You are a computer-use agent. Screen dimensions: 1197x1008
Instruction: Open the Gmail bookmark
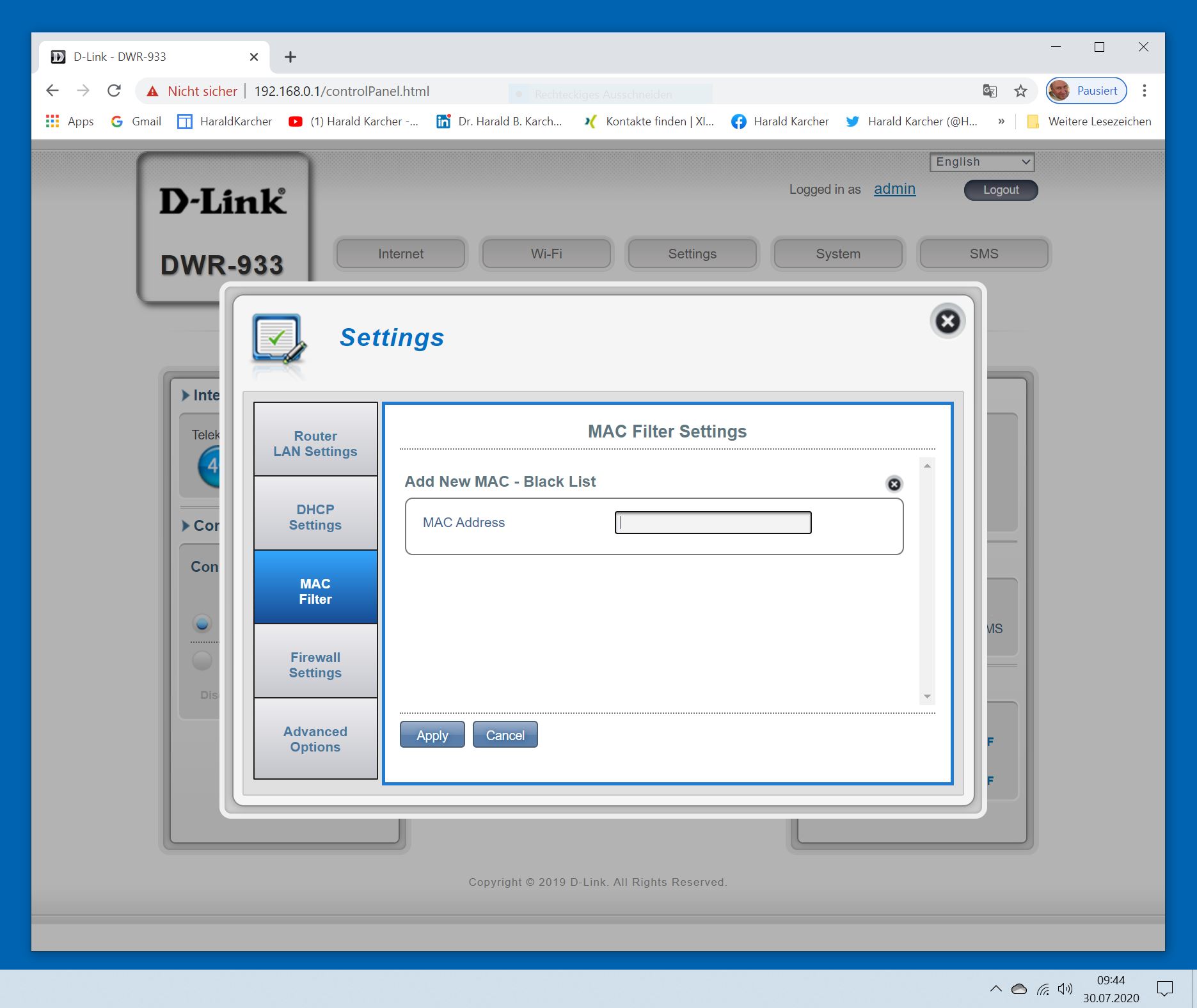click(136, 122)
